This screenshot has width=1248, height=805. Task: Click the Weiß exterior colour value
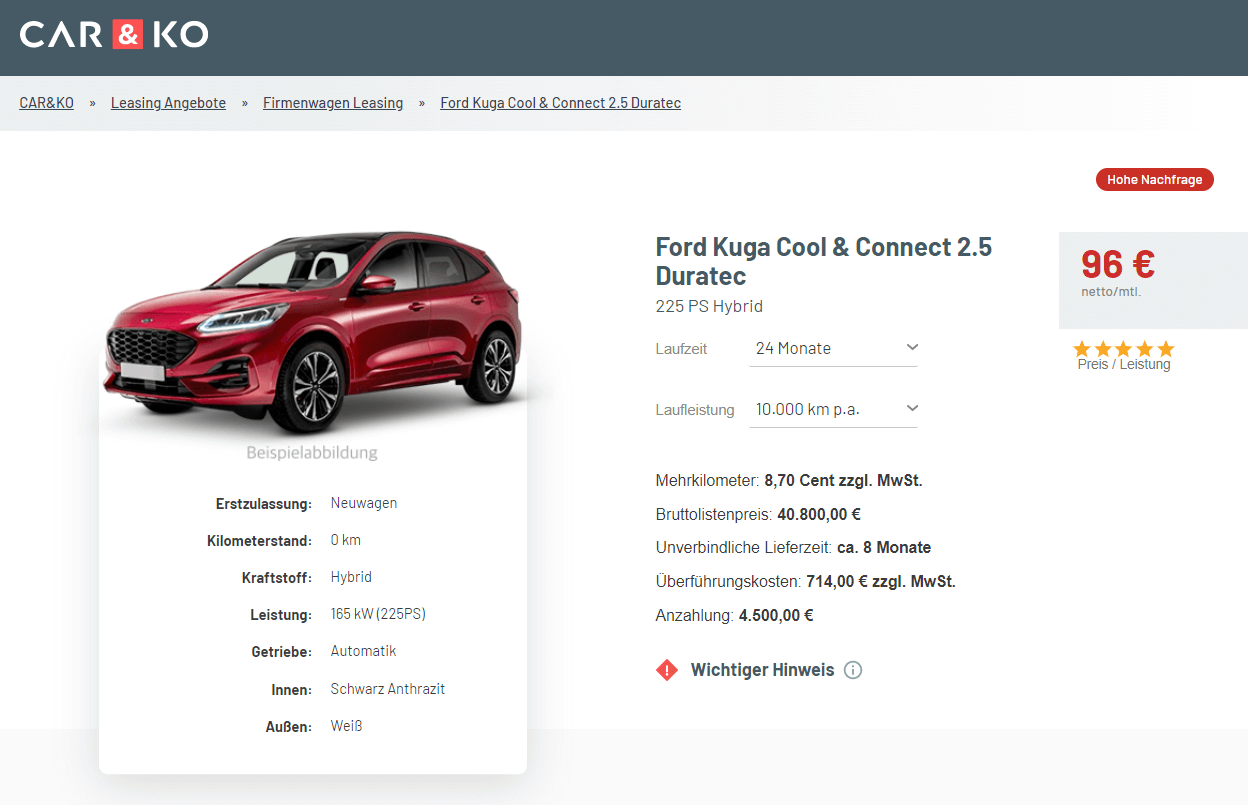pyautogui.click(x=346, y=726)
